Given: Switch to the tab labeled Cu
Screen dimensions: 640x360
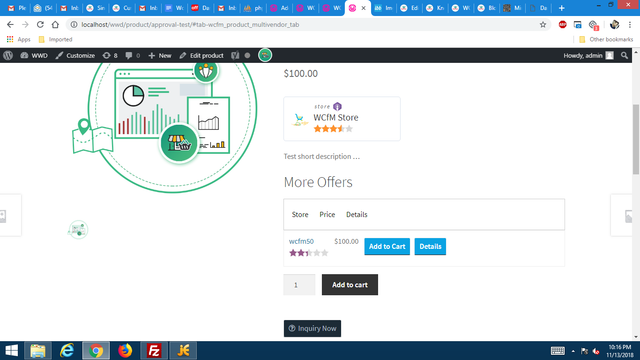Looking at the screenshot, I should coord(122,8).
